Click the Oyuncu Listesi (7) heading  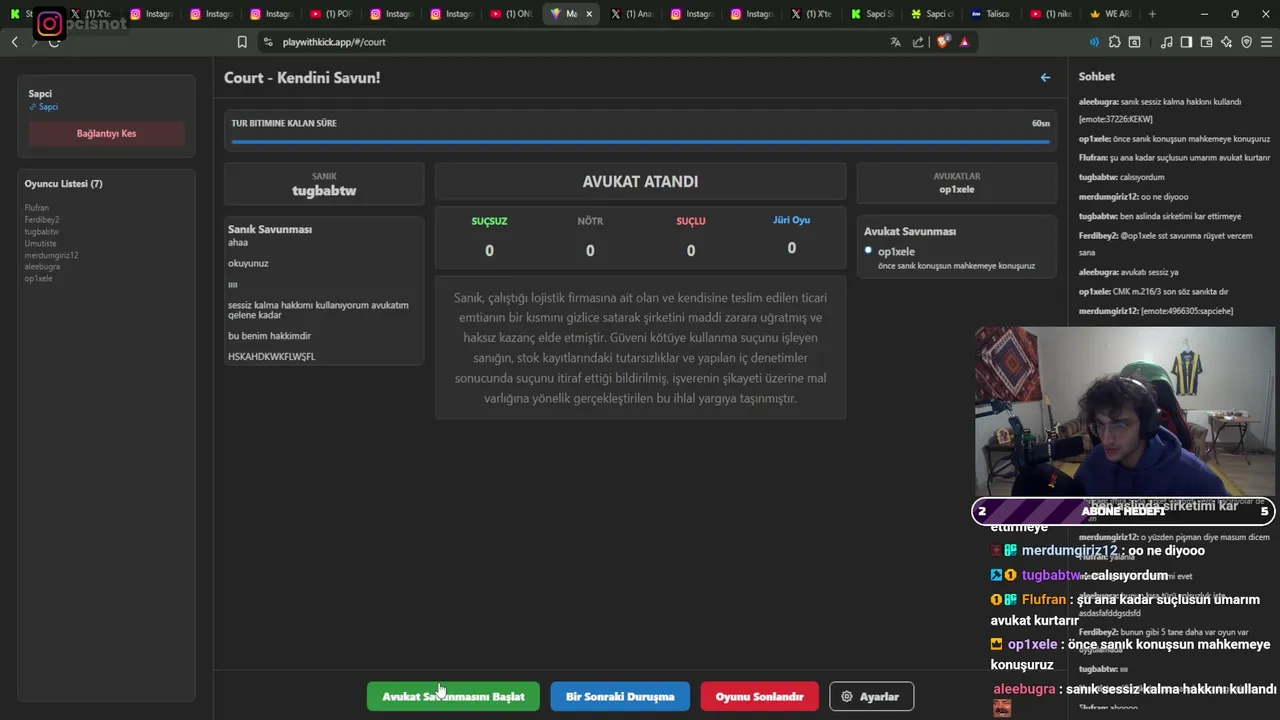click(63, 184)
